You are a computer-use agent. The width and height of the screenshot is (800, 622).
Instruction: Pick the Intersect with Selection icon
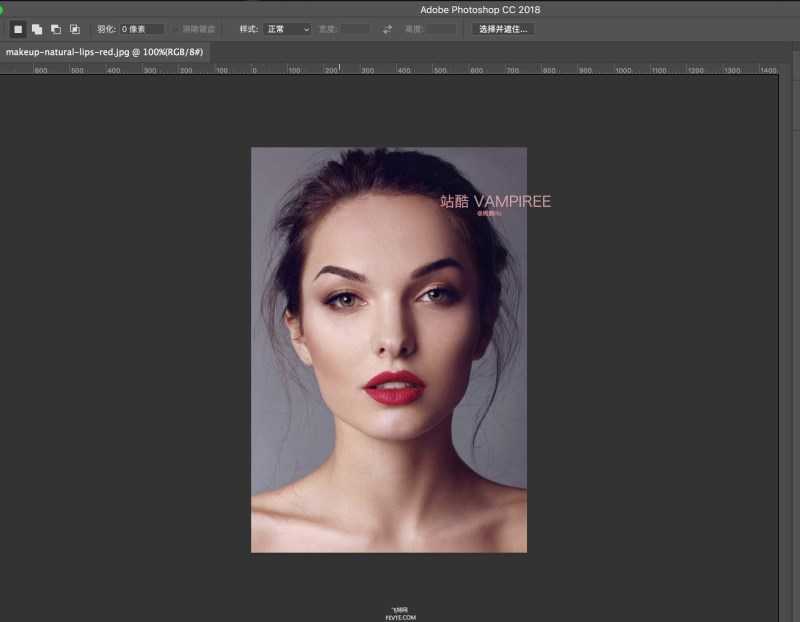point(74,29)
